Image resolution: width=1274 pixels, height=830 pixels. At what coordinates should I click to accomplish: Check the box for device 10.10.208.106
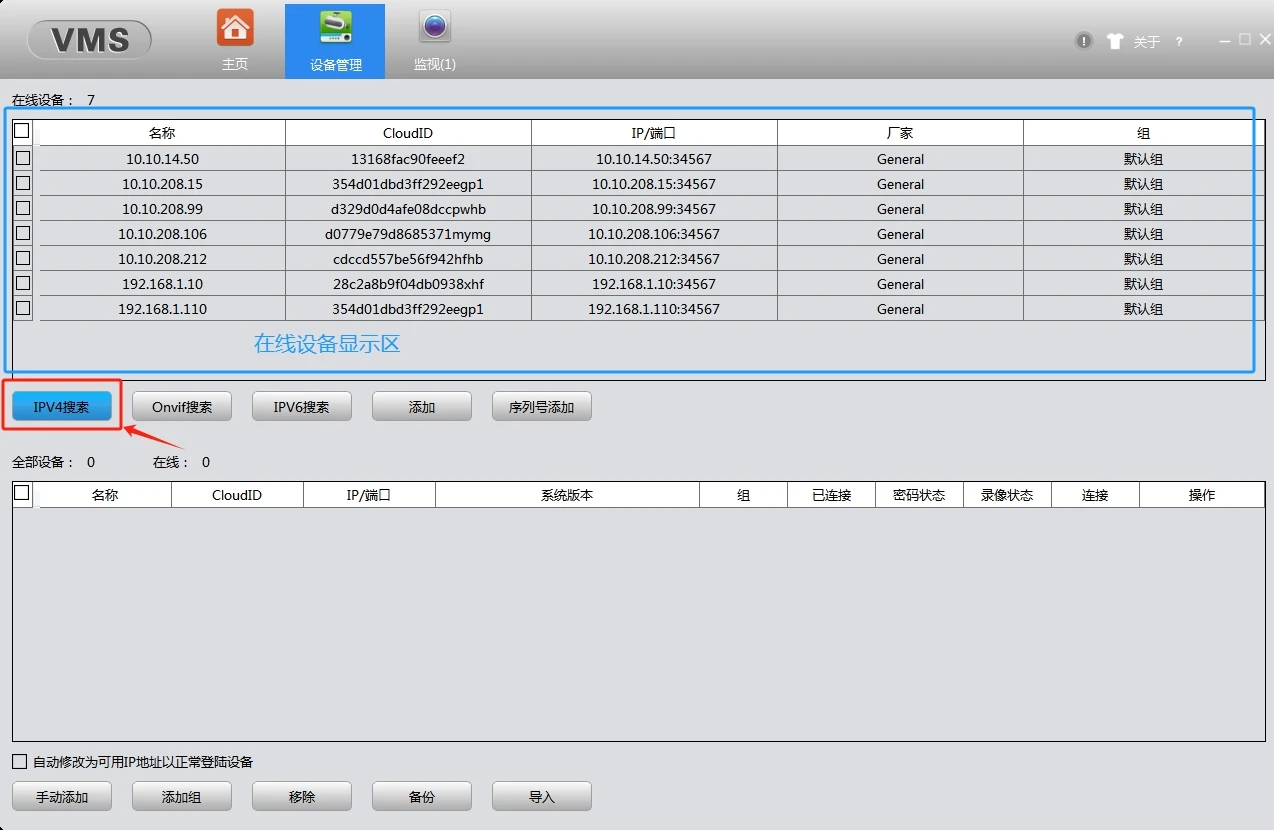tap(23, 233)
